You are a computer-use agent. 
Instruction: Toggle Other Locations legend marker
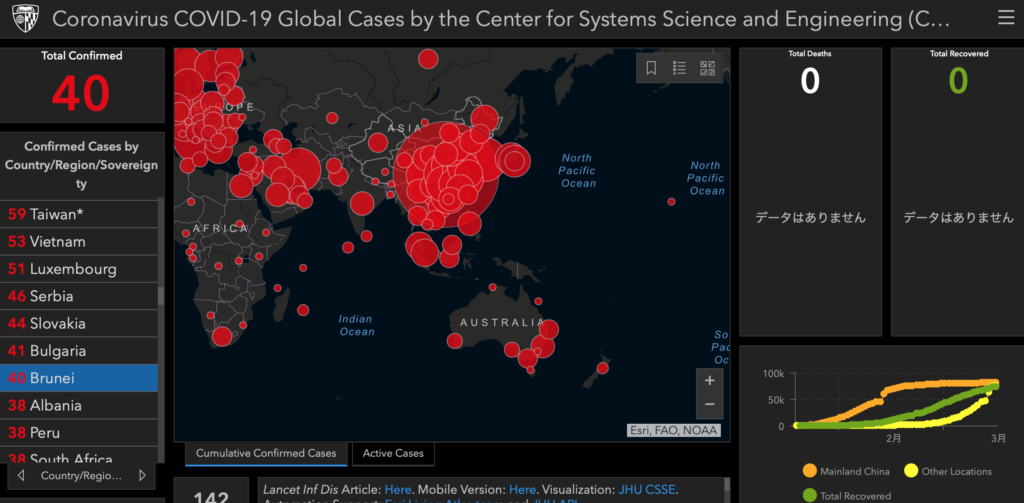tap(911, 471)
